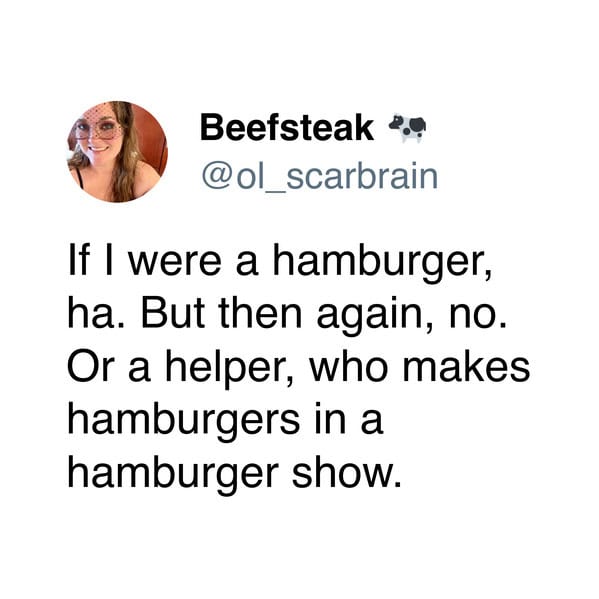Select the tweet line 'If I were a hamburger,'
This screenshot has height=599, width=599.
point(280,263)
